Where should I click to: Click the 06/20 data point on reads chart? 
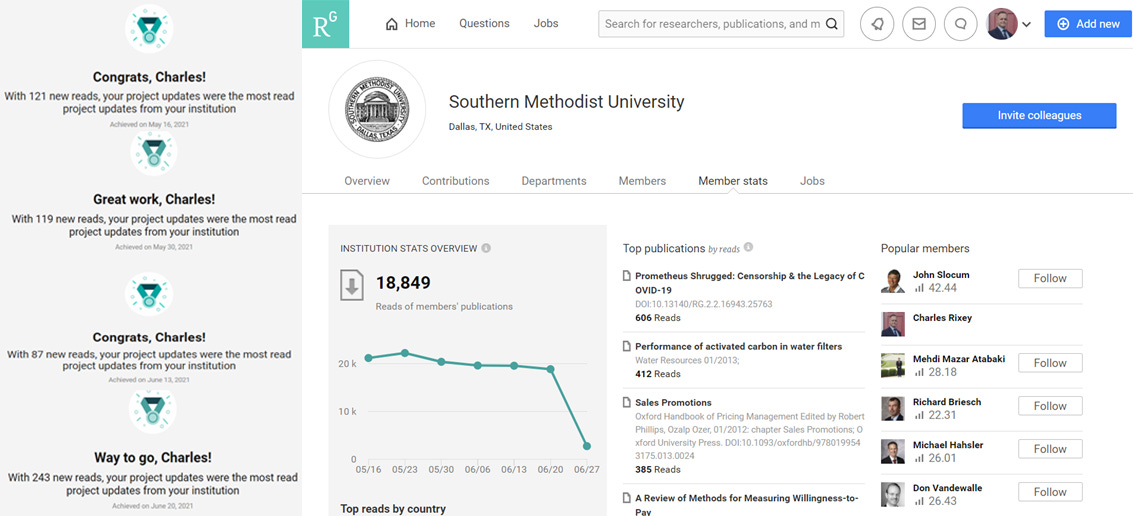[x=551, y=369]
